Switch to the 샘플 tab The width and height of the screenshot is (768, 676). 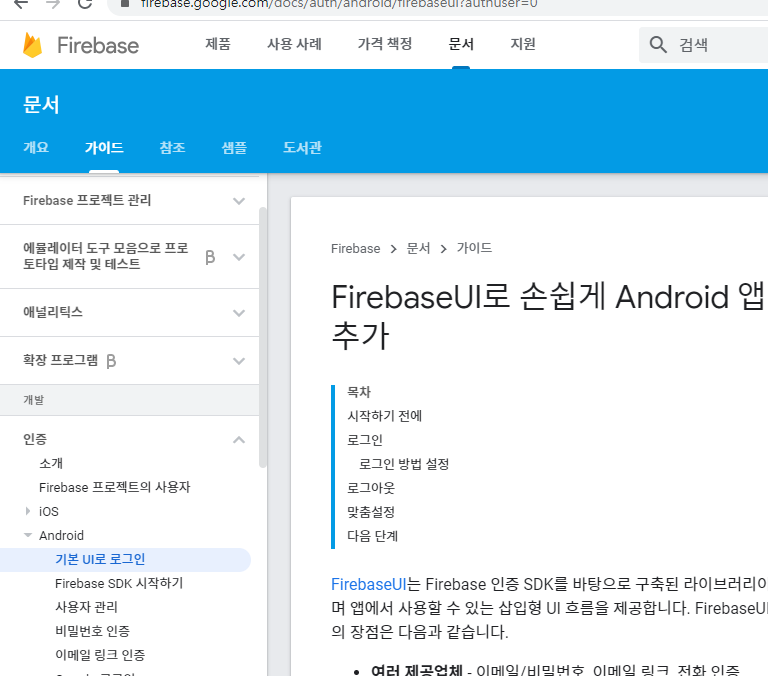pyautogui.click(x=234, y=147)
